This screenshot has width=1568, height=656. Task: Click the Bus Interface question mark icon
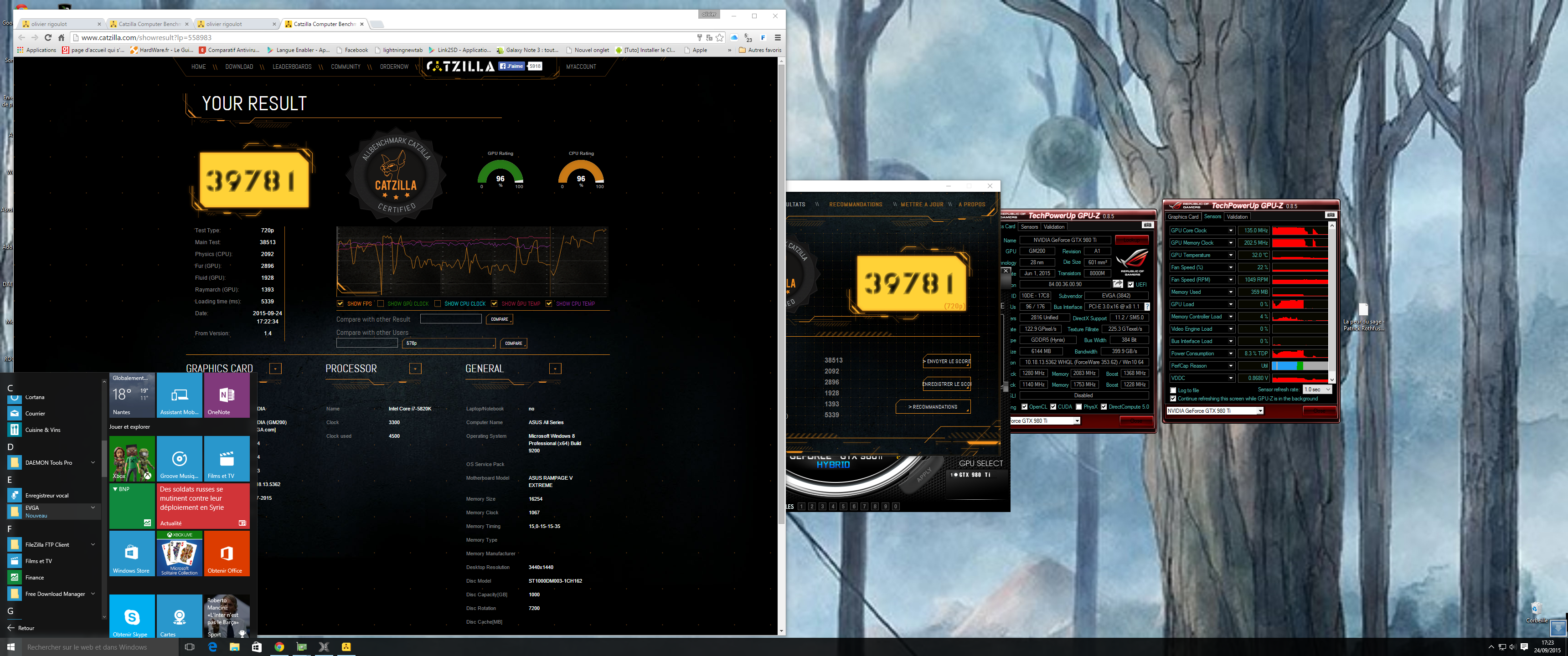pyautogui.click(x=1147, y=307)
